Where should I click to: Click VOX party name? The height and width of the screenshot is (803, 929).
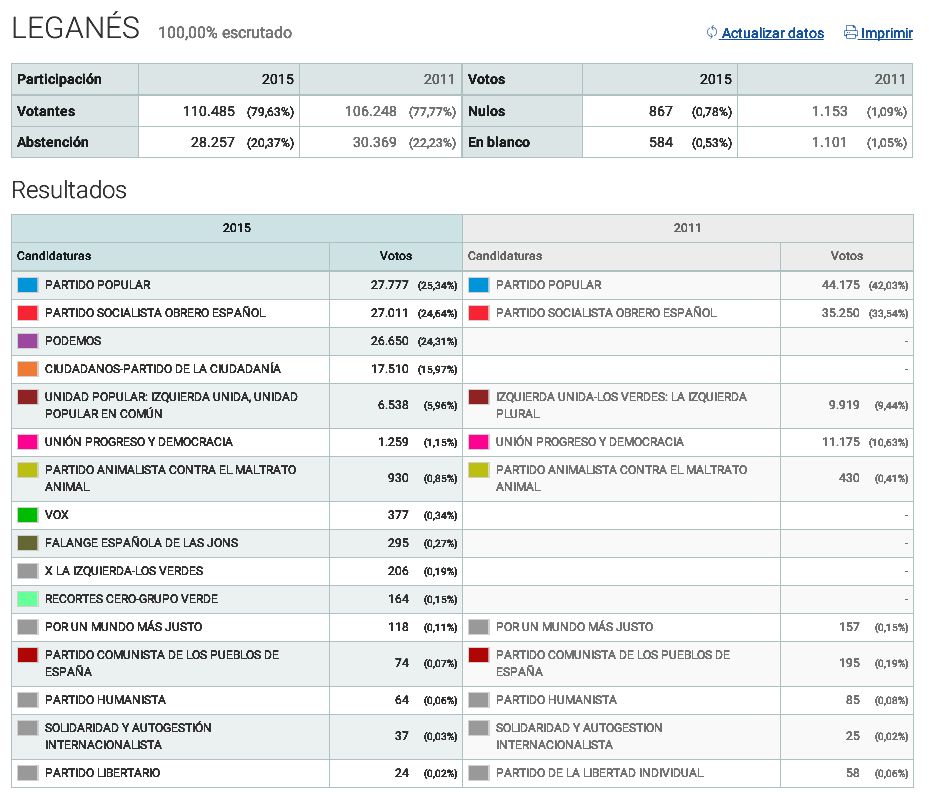tap(56, 515)
